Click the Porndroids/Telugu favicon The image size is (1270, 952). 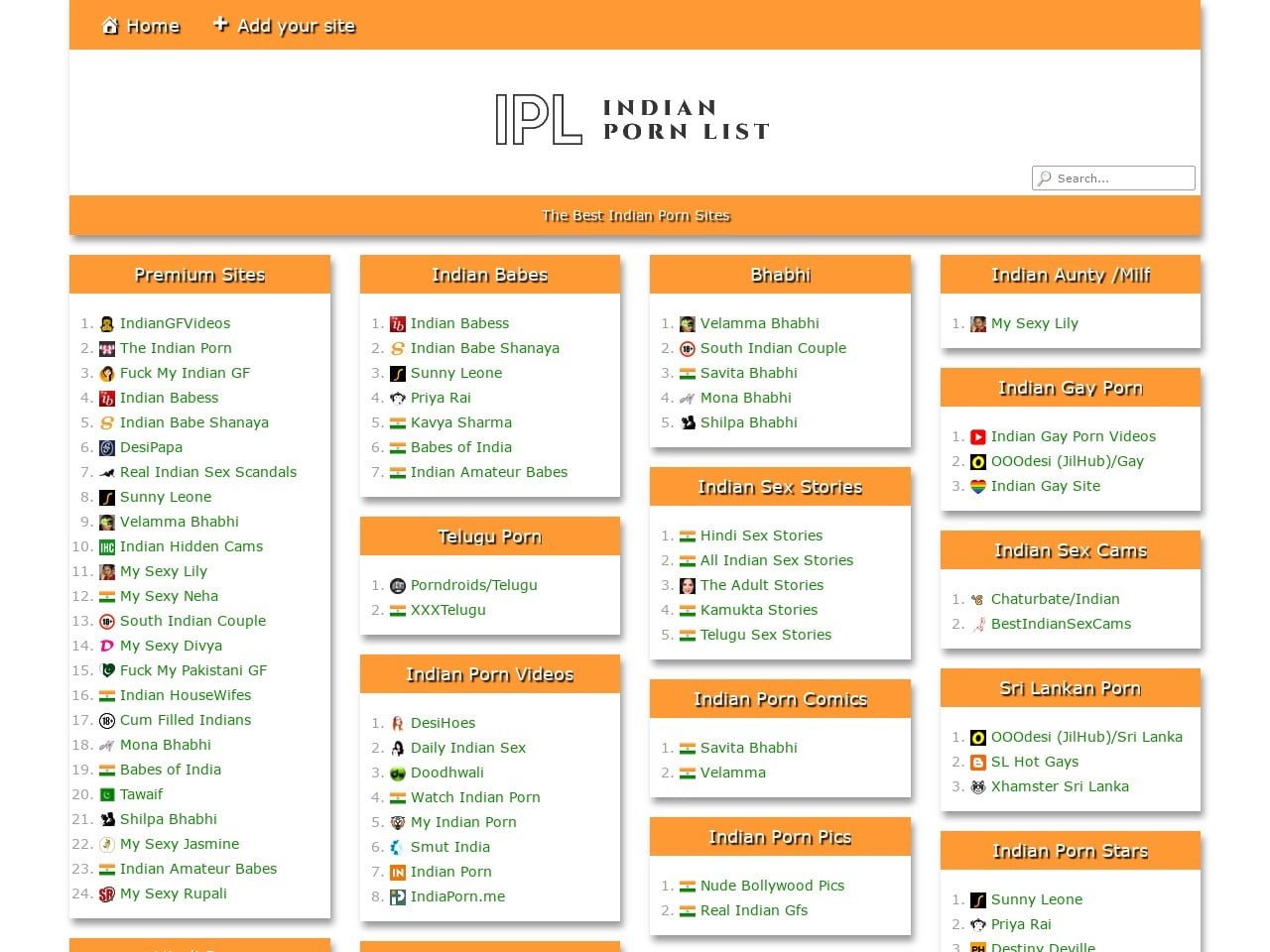point(398,586)
